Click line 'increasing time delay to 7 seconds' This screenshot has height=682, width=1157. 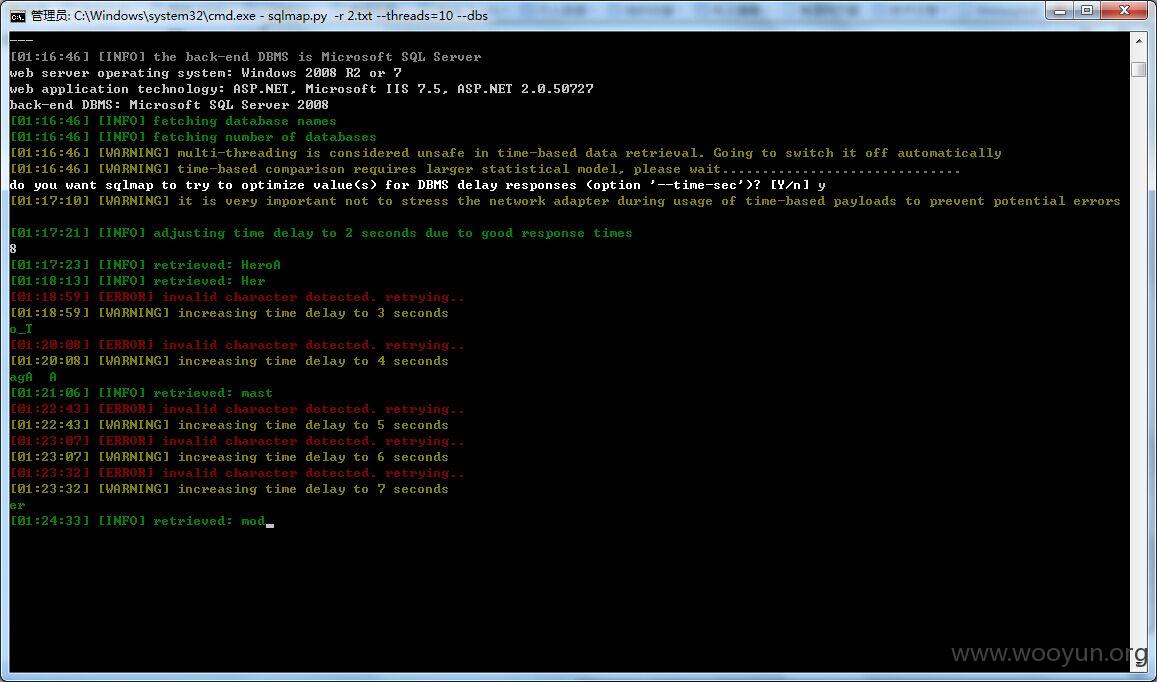[x=229, y=489]
